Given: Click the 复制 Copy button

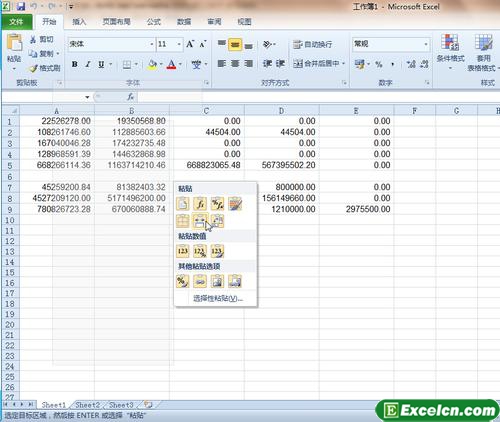Looking at the screenshot, I should point(40,54).
